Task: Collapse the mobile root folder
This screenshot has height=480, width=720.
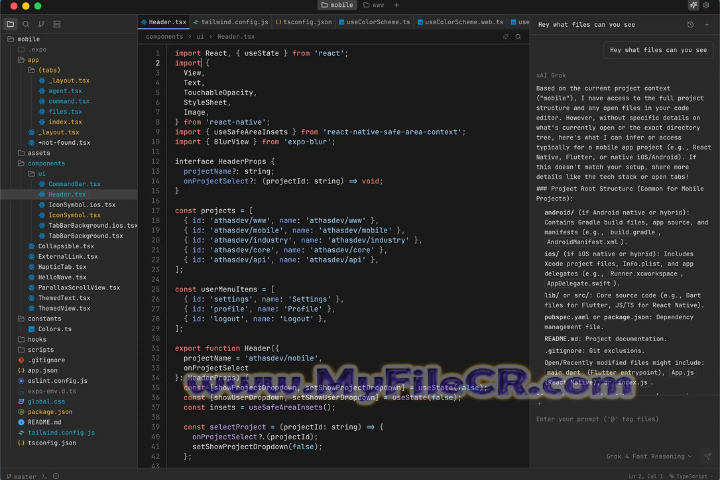Action: click(23, 40)
